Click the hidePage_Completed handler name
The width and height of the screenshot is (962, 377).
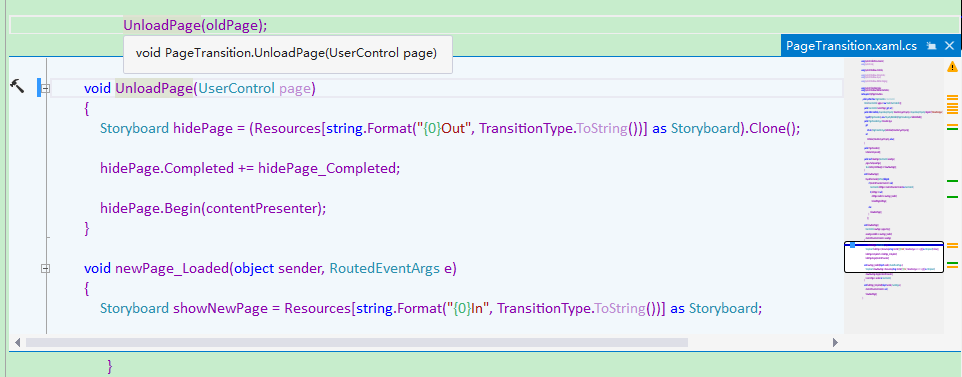coord(327,168)
